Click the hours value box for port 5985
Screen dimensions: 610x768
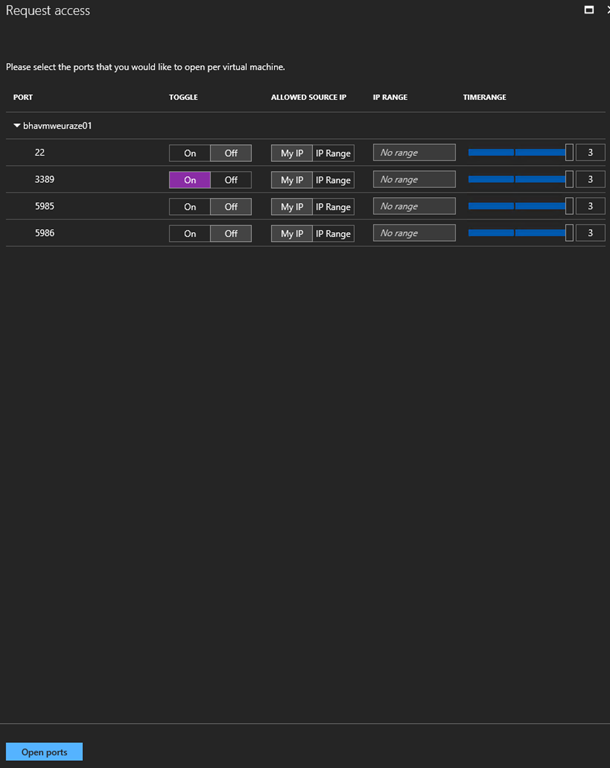590,207
